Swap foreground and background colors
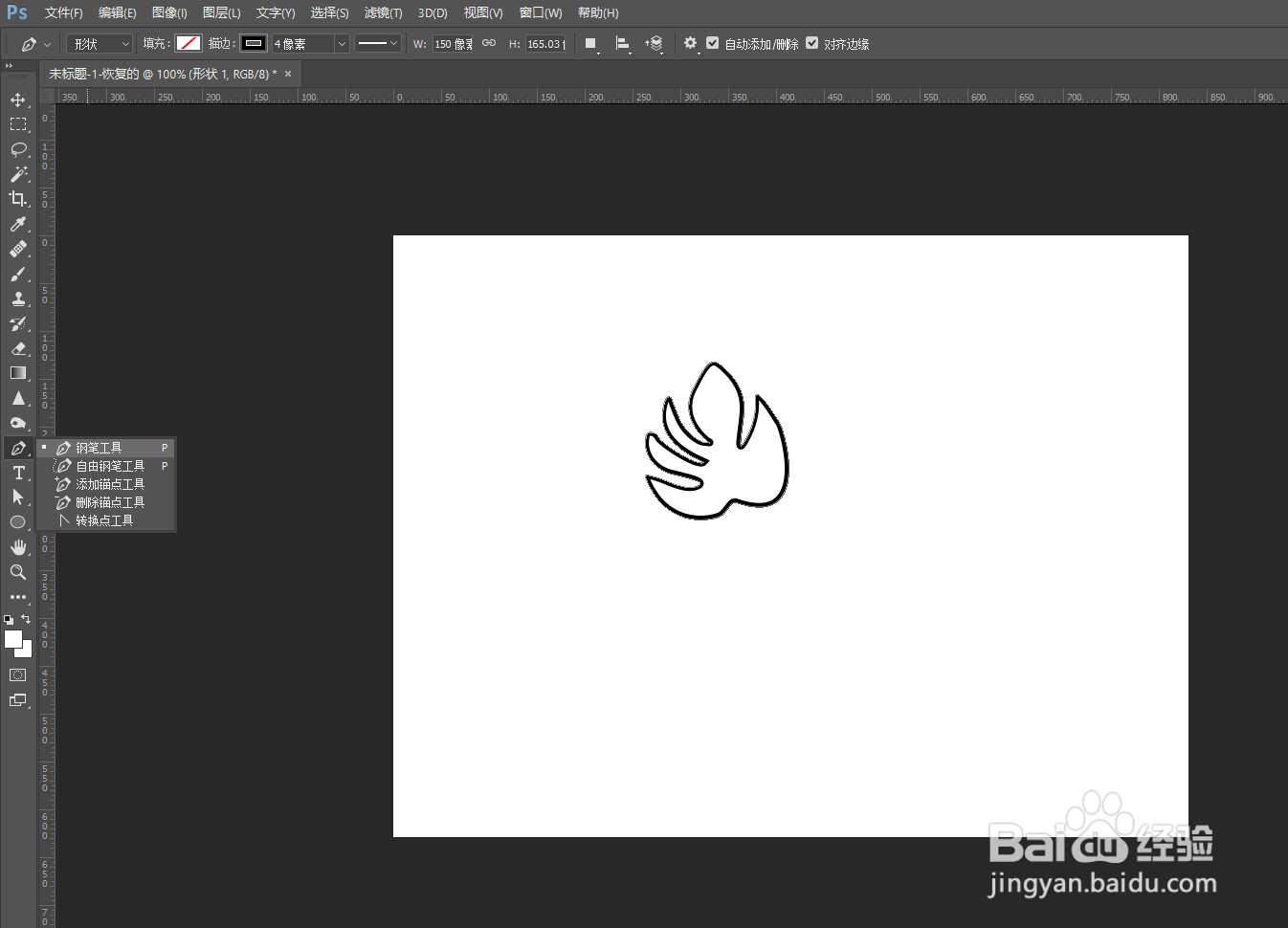Viewport: 1288px width, 928px height. coord(26,619)
